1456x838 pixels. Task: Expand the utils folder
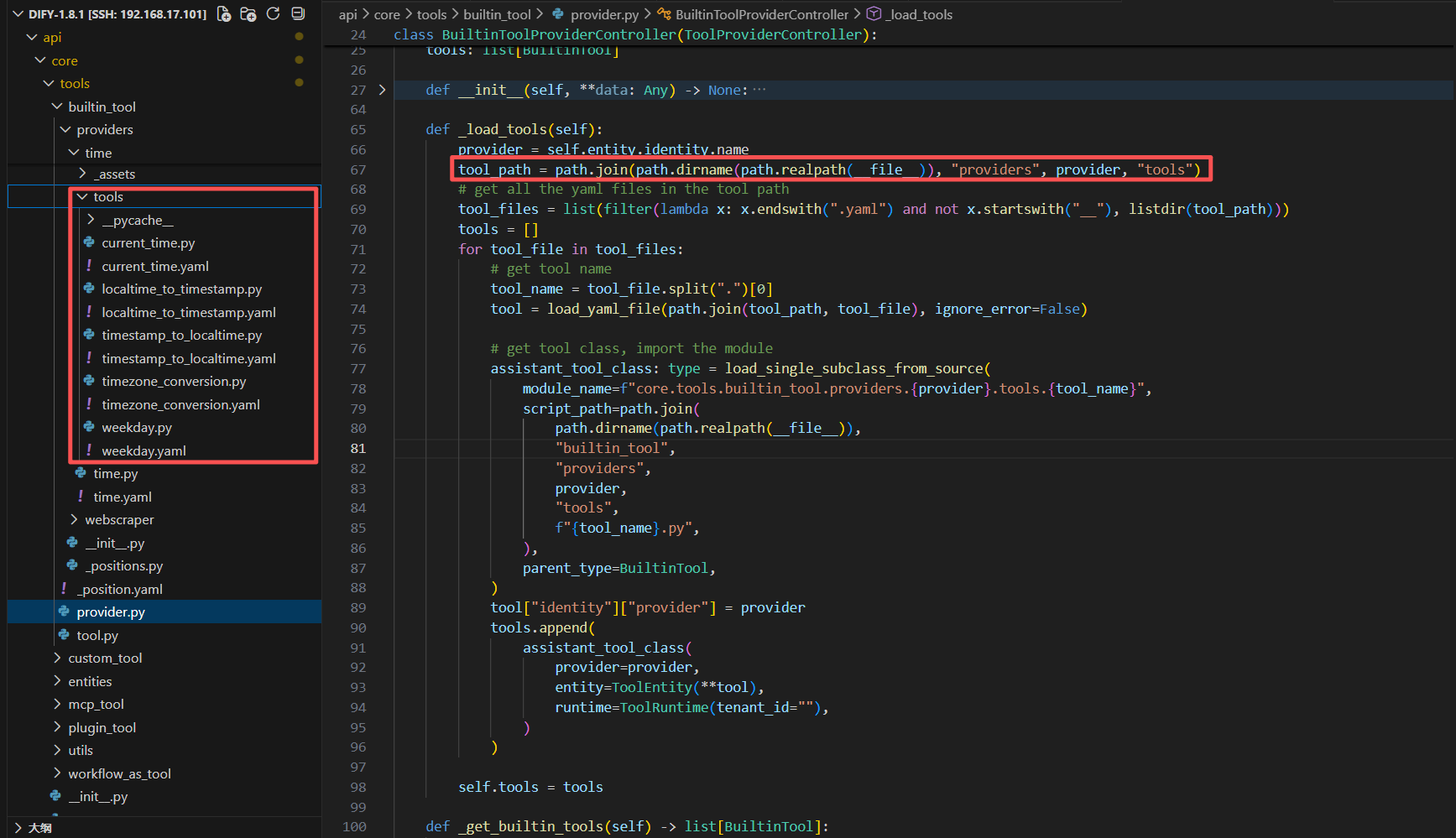57,751
